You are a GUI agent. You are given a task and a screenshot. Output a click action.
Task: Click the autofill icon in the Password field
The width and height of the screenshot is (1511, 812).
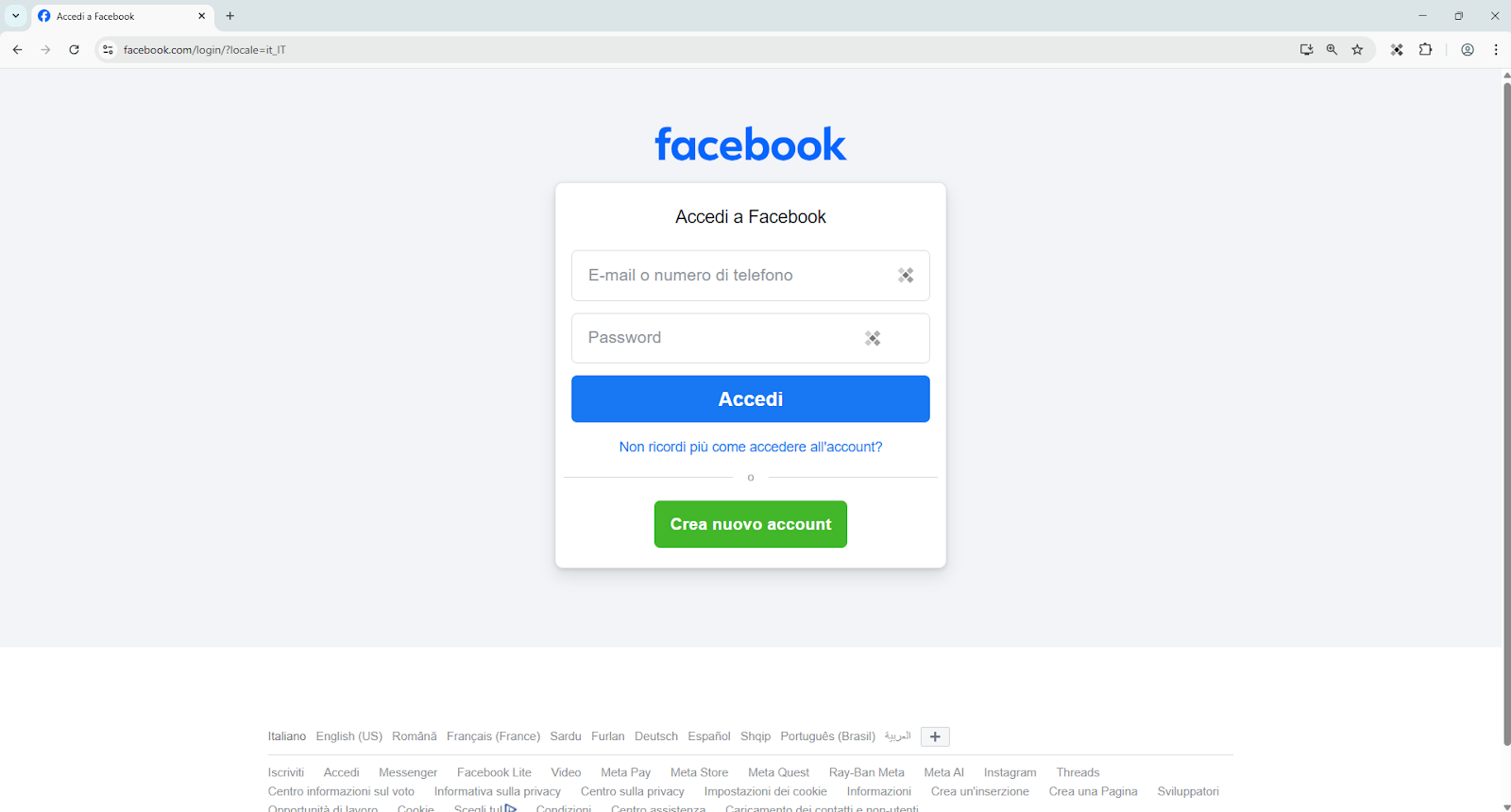873,338
